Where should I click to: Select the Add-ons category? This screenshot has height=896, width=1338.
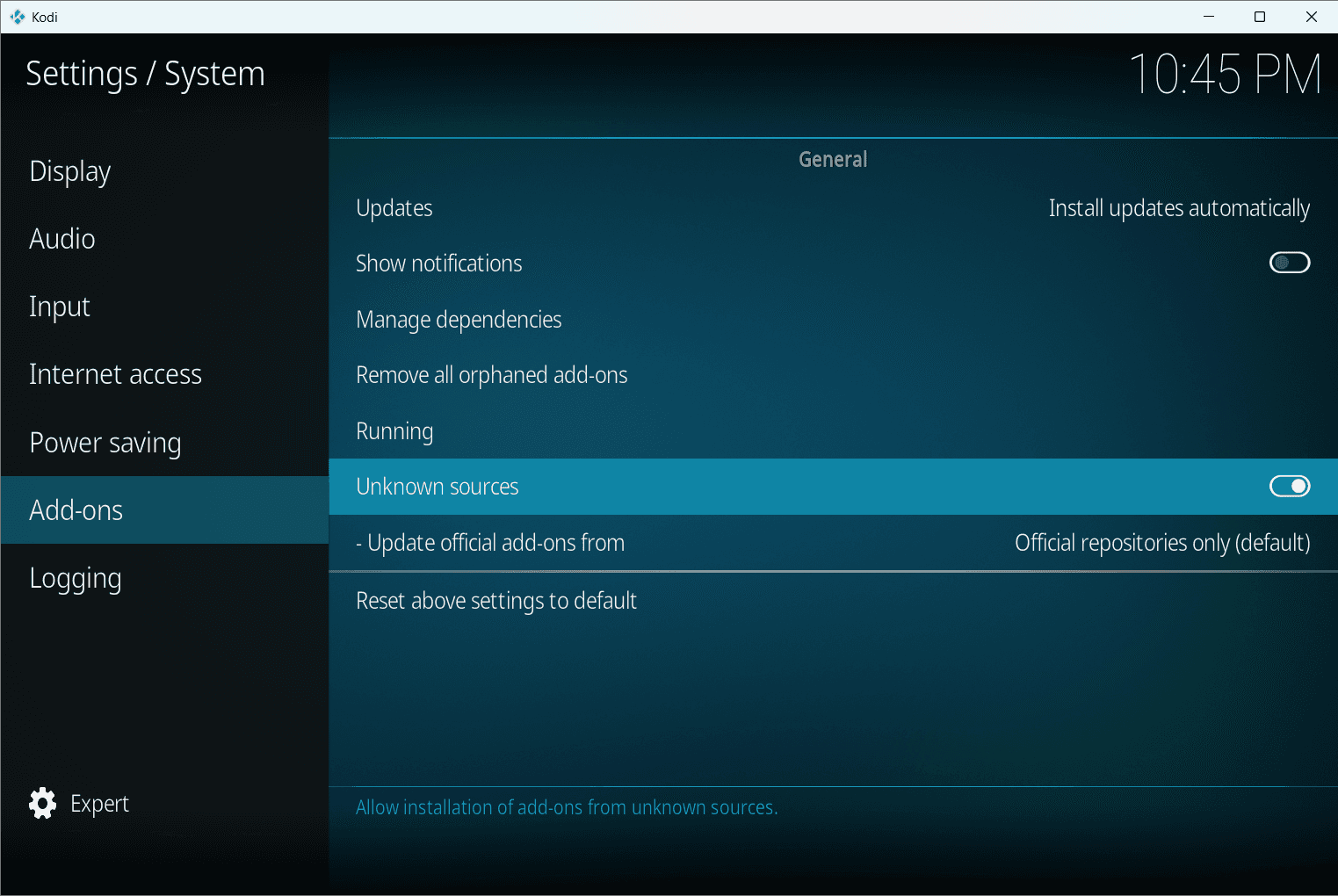pos(164,510)
